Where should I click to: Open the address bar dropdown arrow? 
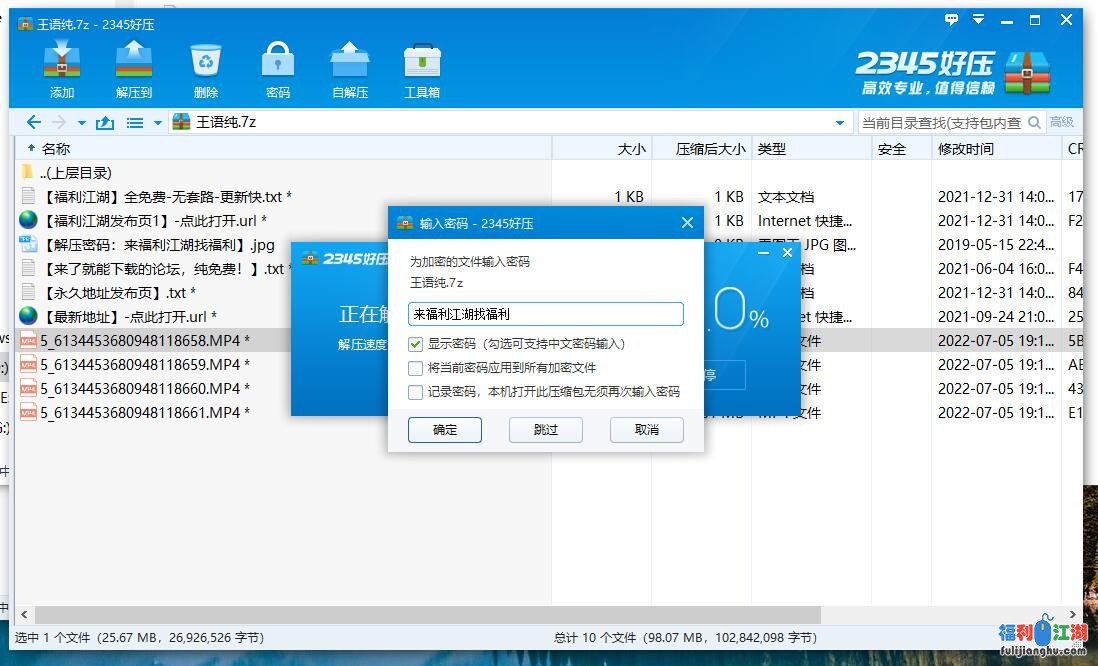coord(841,121)
